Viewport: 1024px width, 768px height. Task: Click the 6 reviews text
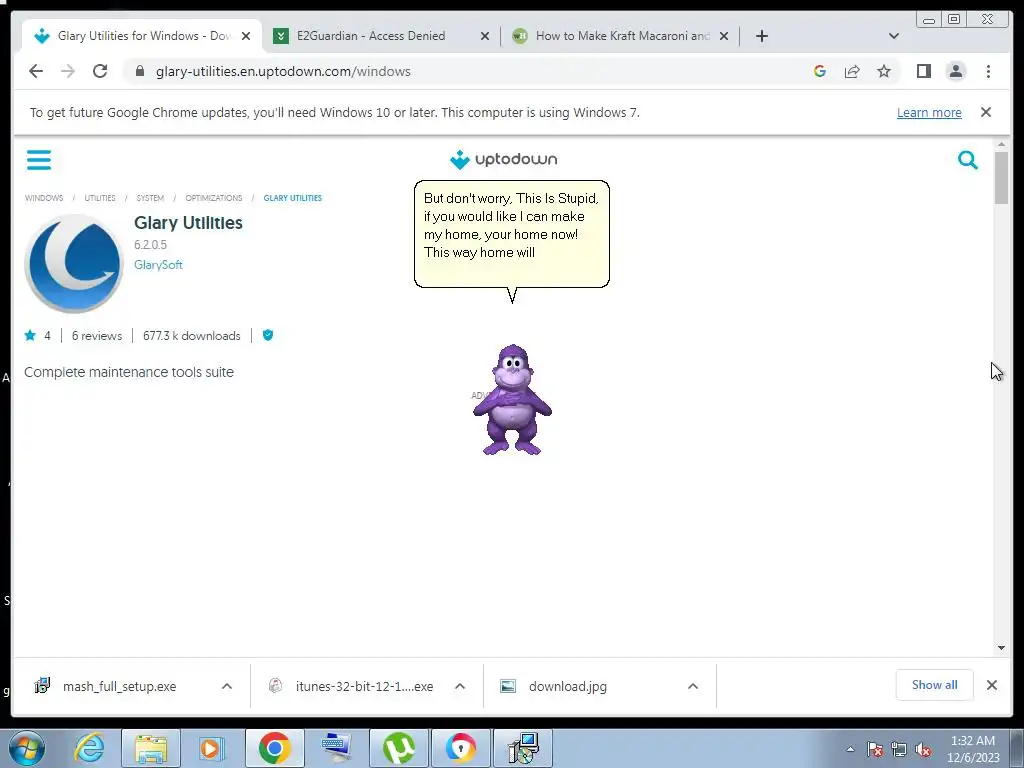(97, 336)
